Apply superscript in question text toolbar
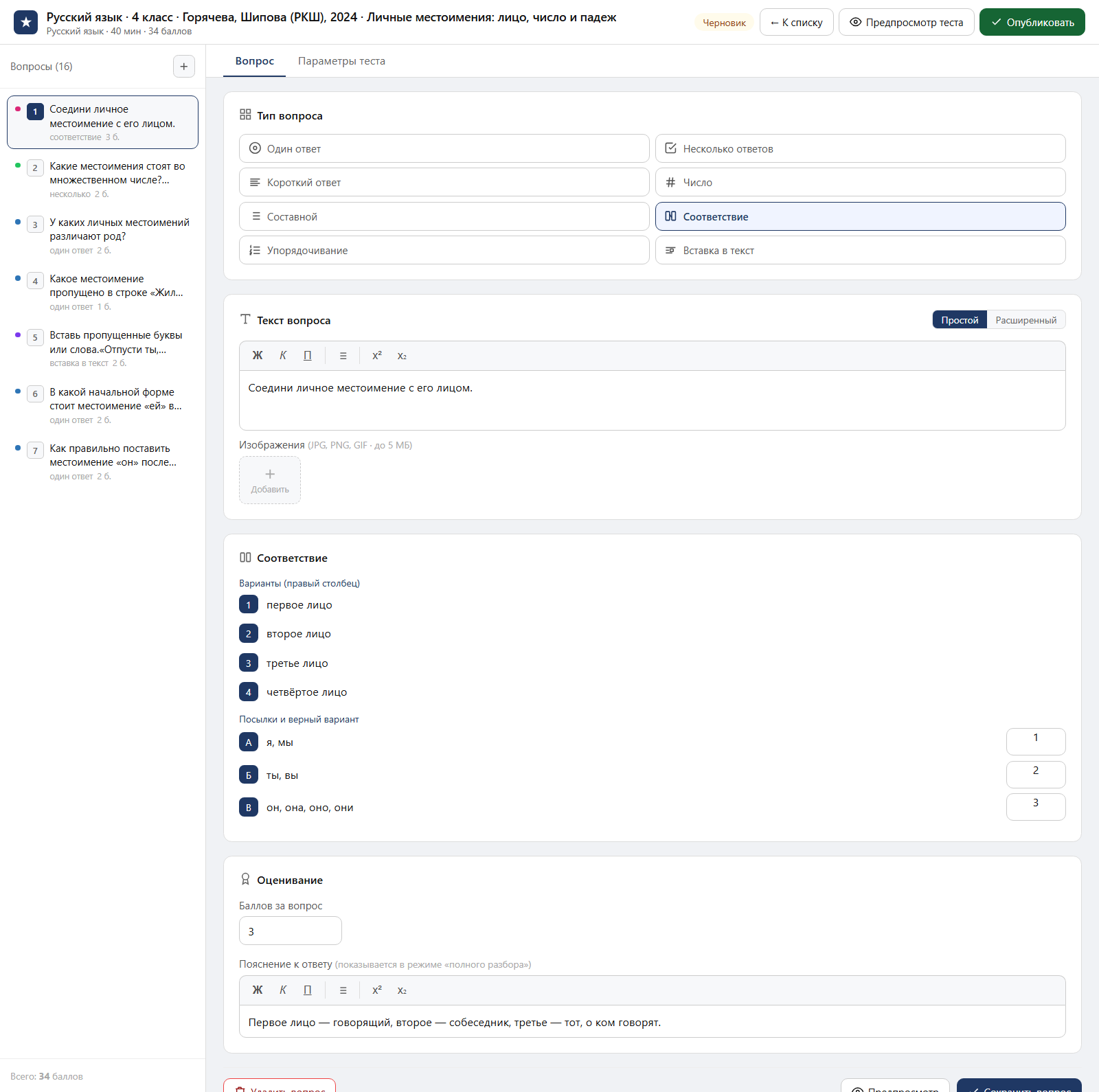Viewport: 1099px width, 1092px height. (x=377, y=356)
